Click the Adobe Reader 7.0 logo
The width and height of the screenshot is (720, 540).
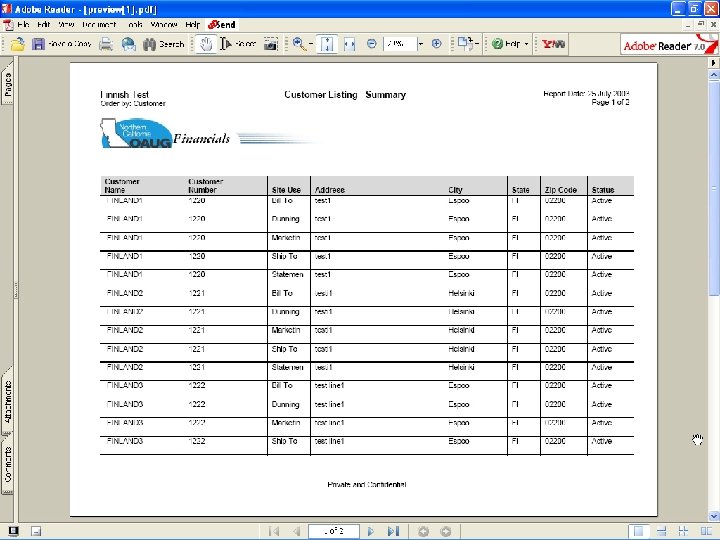click(x=669, y=45)
